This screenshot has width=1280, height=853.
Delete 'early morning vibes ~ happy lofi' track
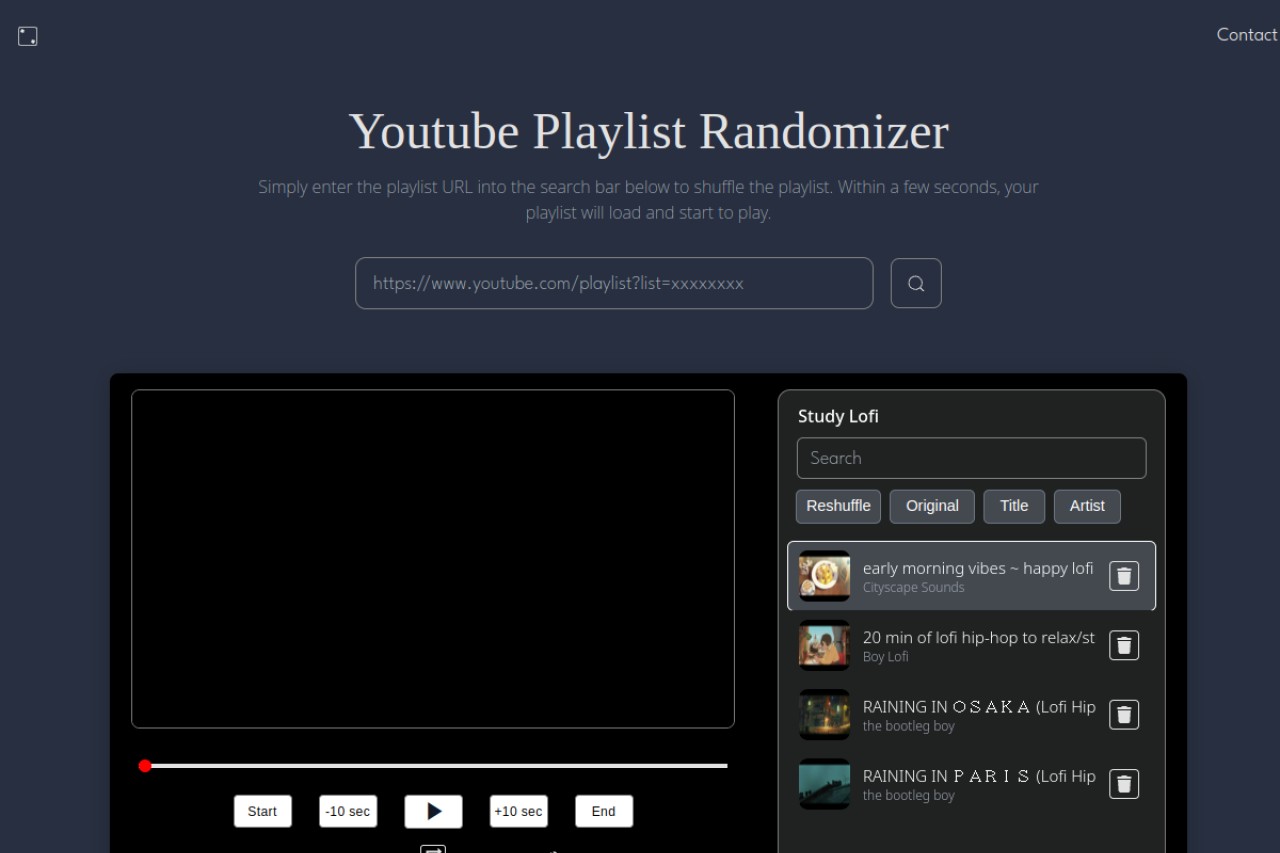[x=1124, y=576]
